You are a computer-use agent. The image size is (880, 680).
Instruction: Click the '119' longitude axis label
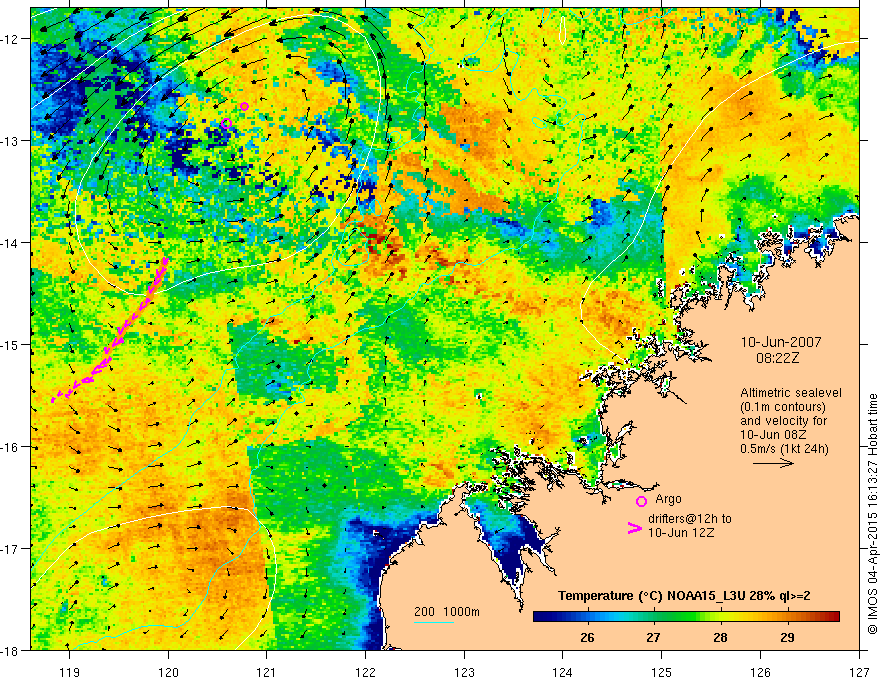point(70,672)
